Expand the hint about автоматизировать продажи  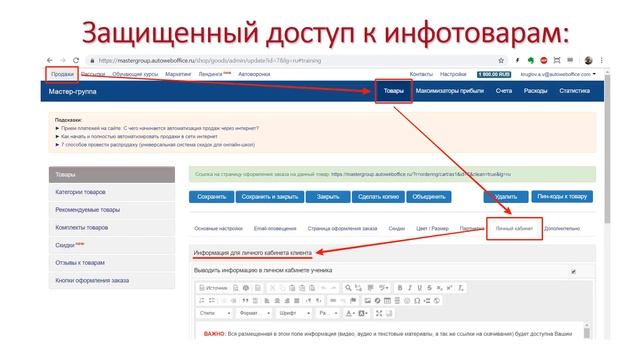point(139,136)
